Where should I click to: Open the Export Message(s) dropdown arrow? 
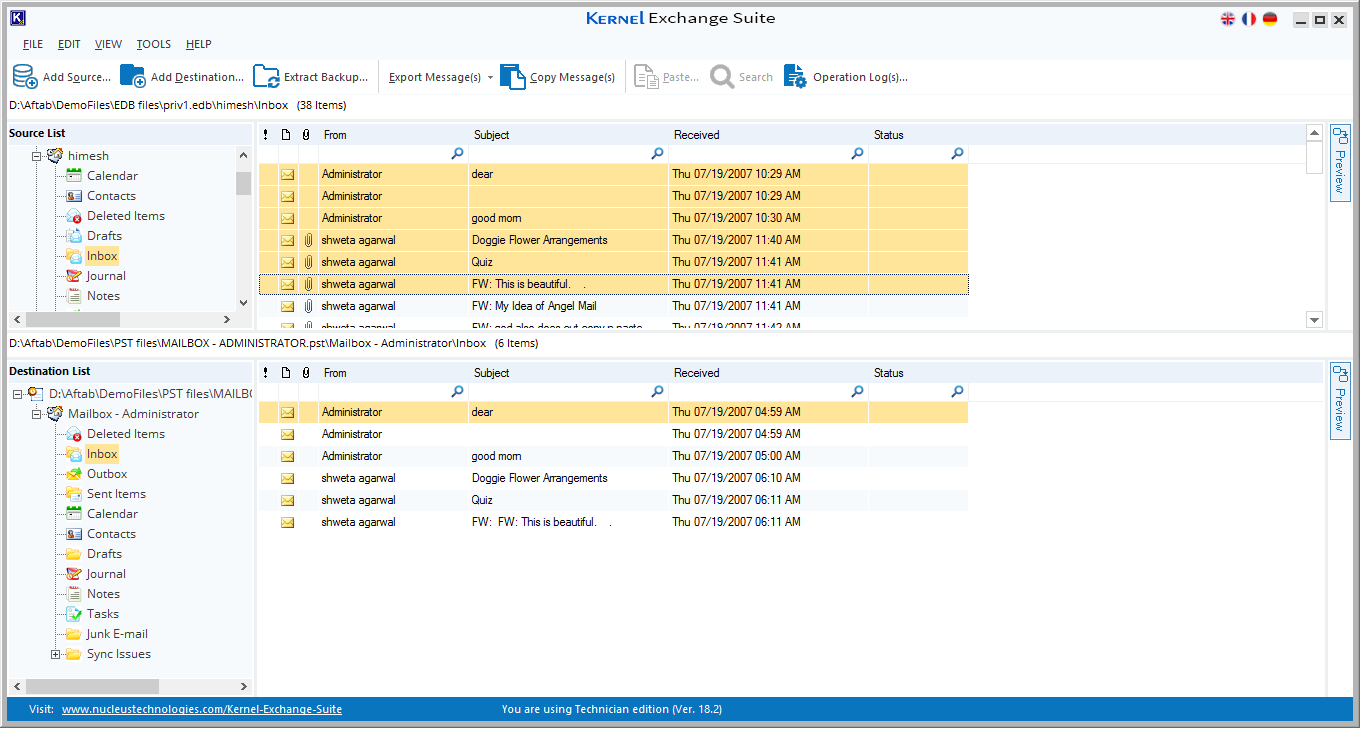(x=490, y=78)
